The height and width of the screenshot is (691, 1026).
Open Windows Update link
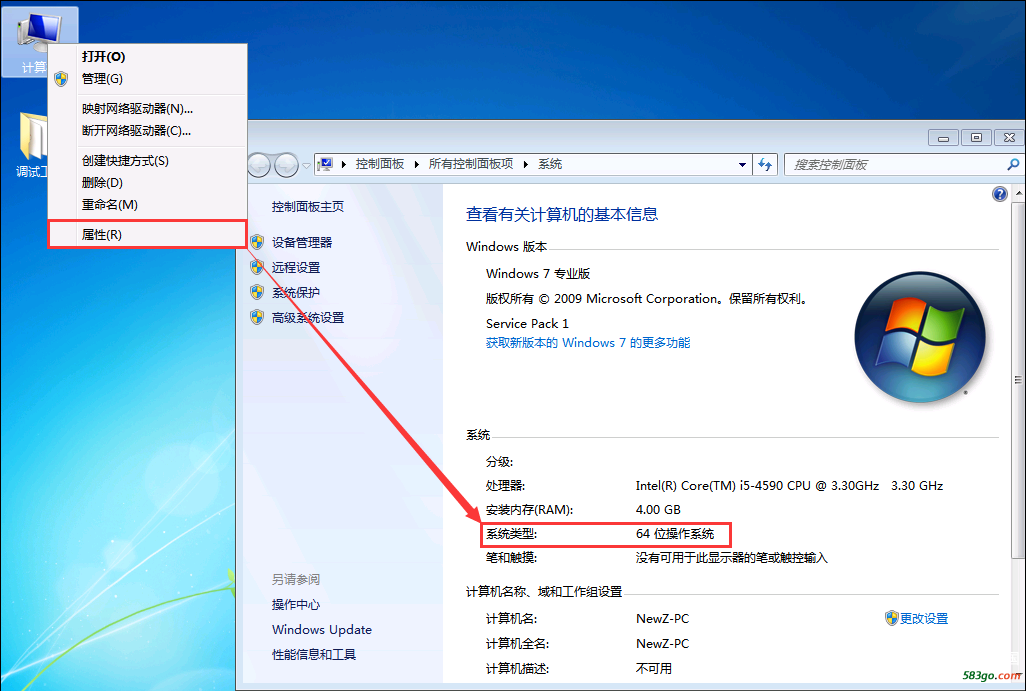pos(321,629)
